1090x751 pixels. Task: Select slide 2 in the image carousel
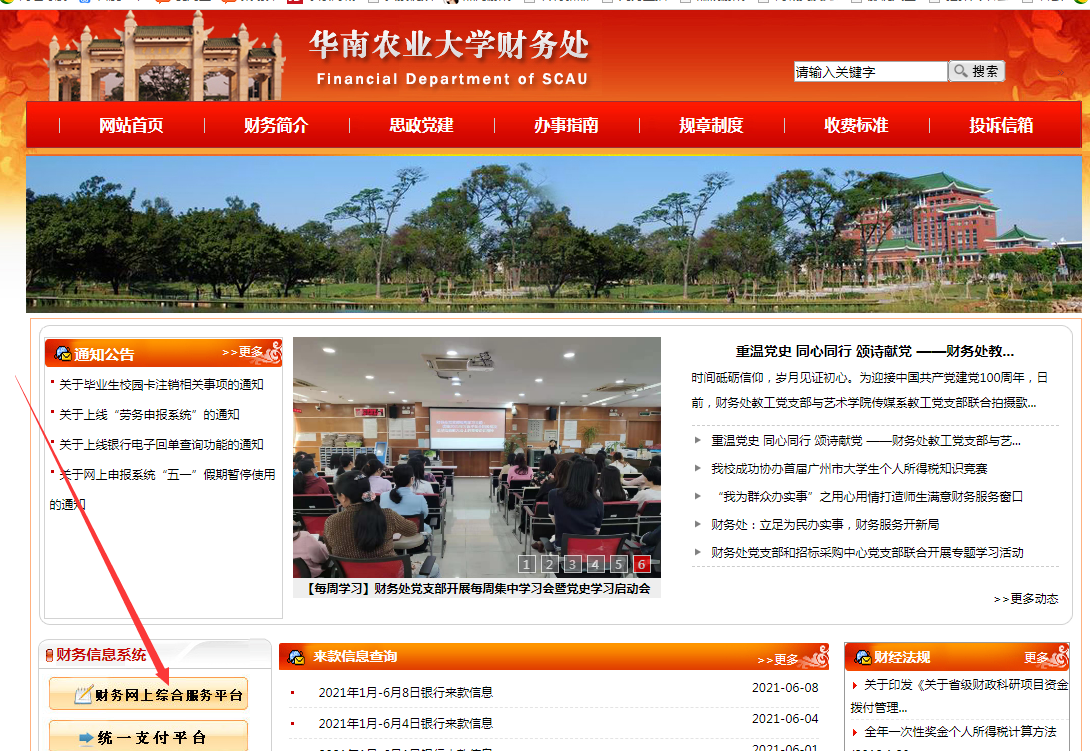pyautogui.click(x=549, y=564)
